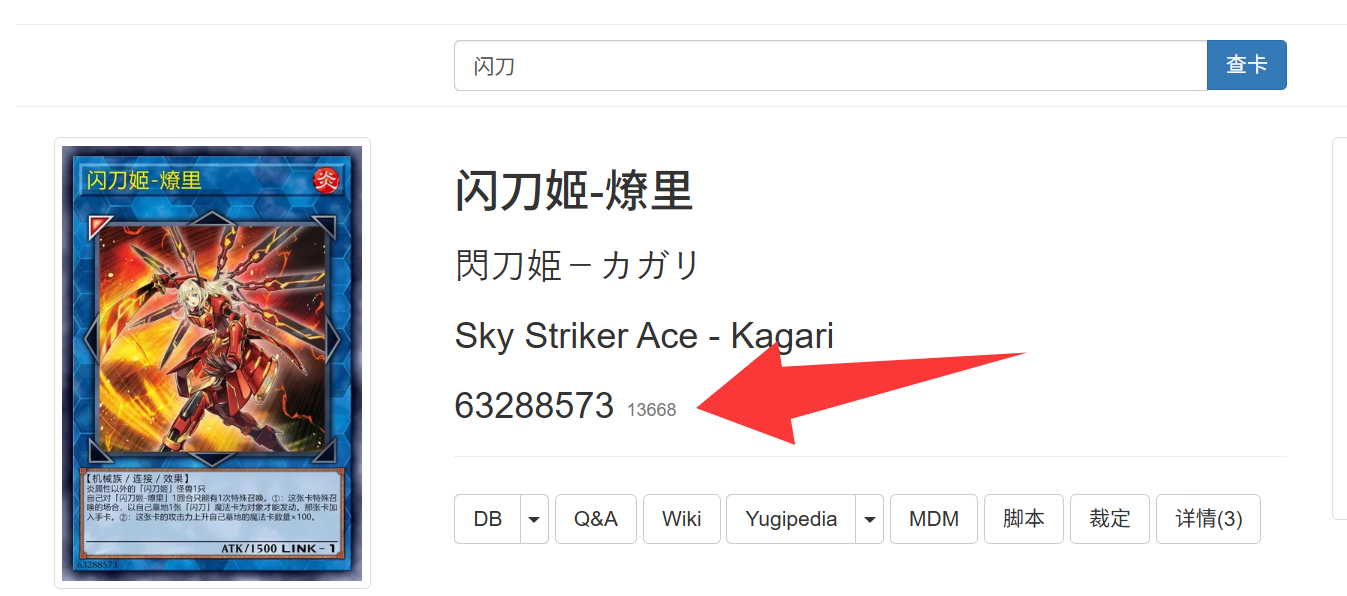
Task: Click the Japanese name 閃刀姫－カガリ
Action: tap(577, 266)
